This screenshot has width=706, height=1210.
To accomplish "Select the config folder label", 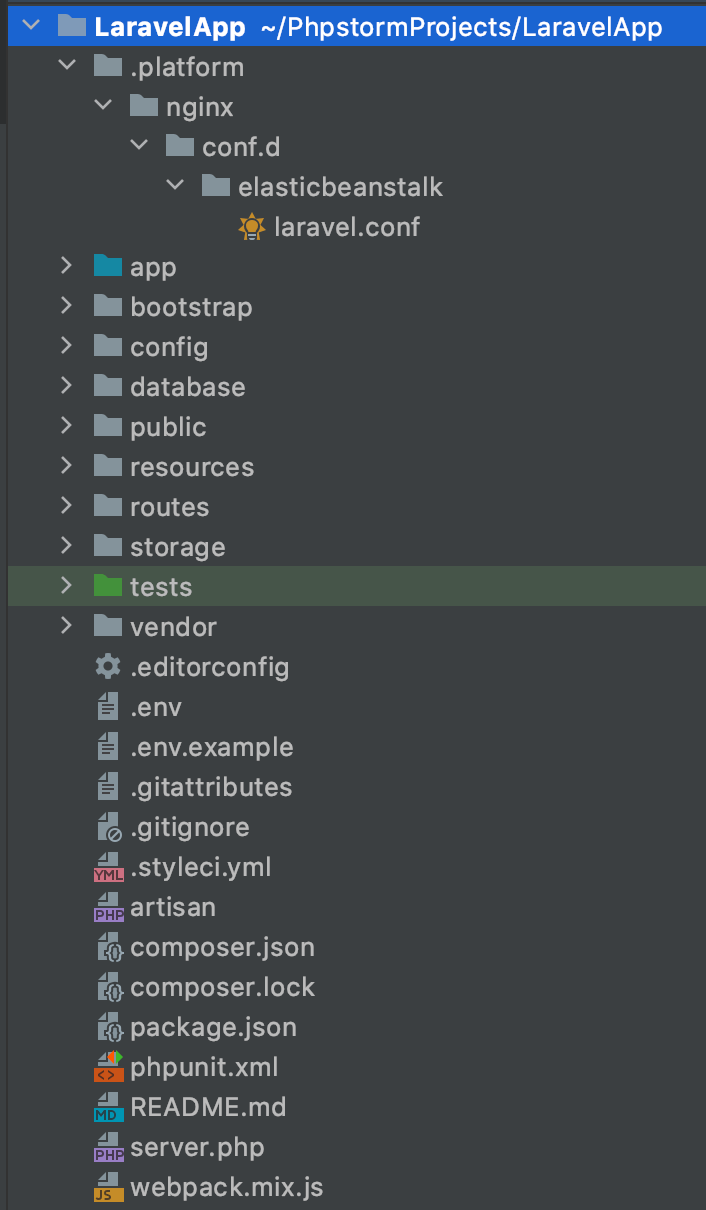I will [169, 348].
